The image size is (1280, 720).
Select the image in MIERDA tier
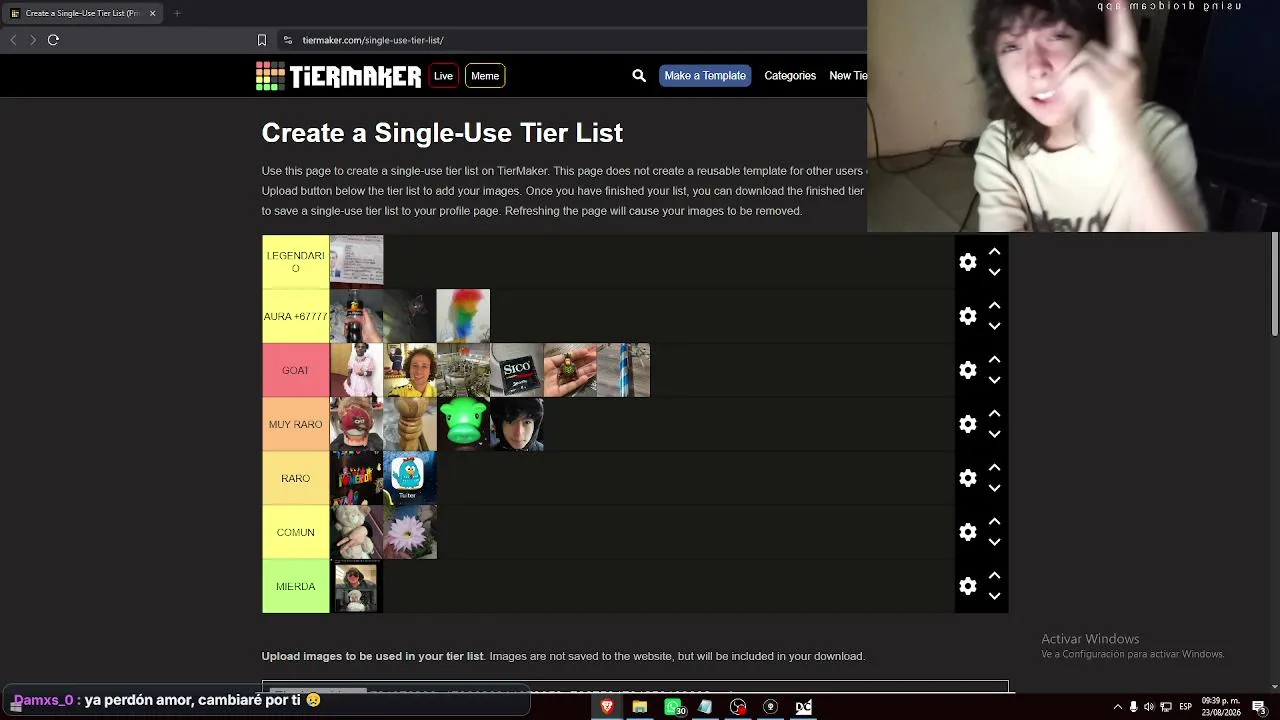coord(357,586)
